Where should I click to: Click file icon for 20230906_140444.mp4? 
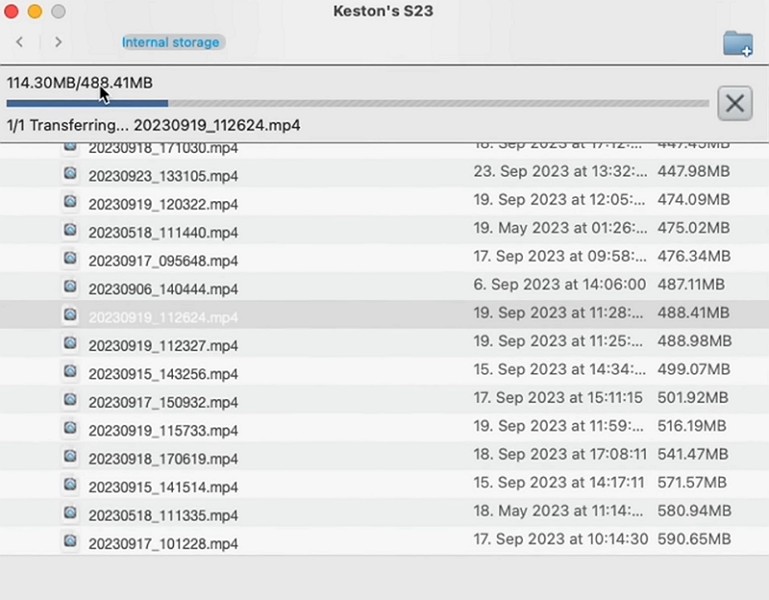coord(70,287)
